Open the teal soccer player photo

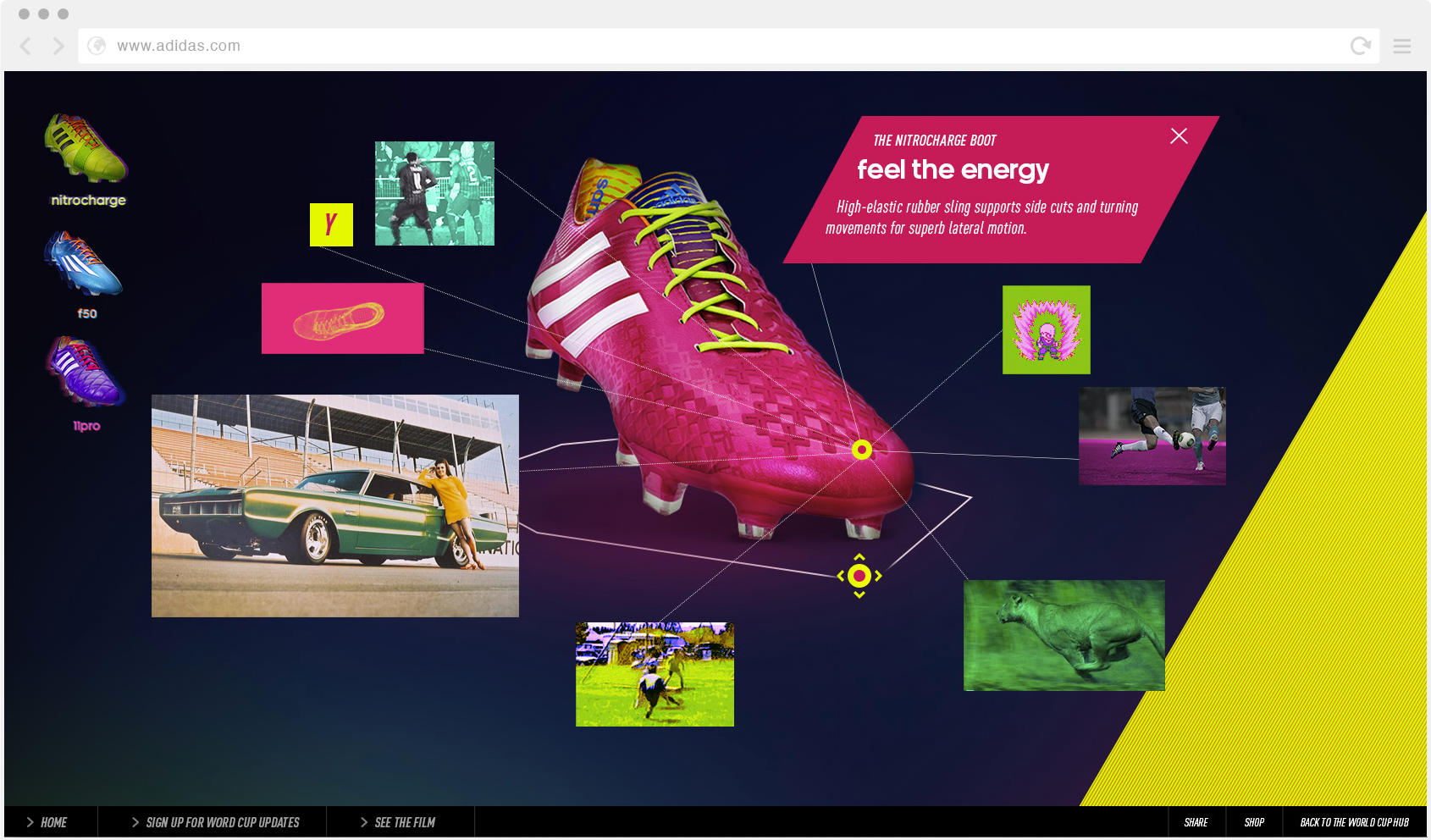pyautogui.click(x=434, y=193)
